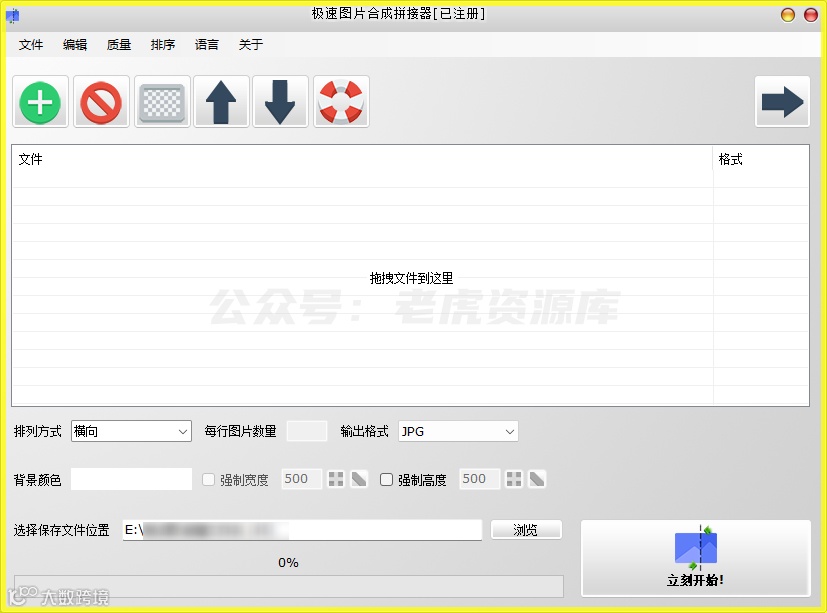
Task: Open the 输出格式 dropdown showing JPG
Action: point(458,431)
